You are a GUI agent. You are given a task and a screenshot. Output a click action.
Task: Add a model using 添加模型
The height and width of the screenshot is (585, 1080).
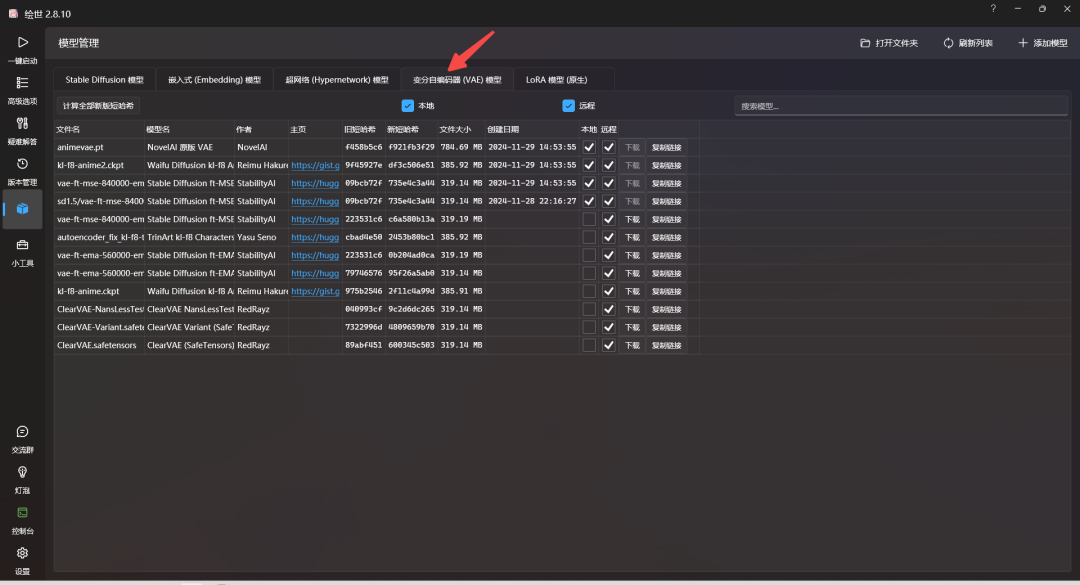pyautogui.click(x=1040, y=43)
